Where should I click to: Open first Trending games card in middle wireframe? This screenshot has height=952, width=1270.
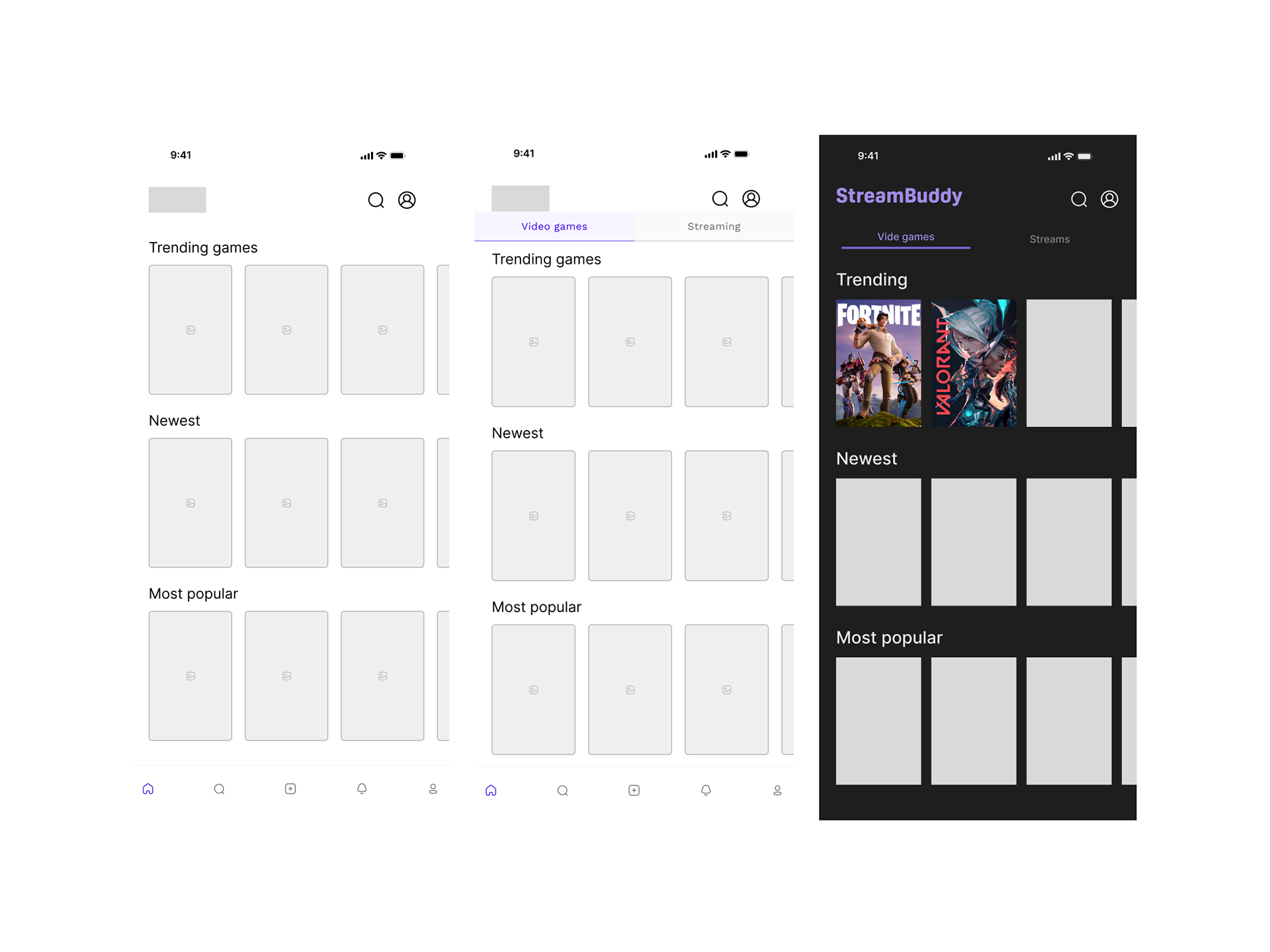point(534,342)
